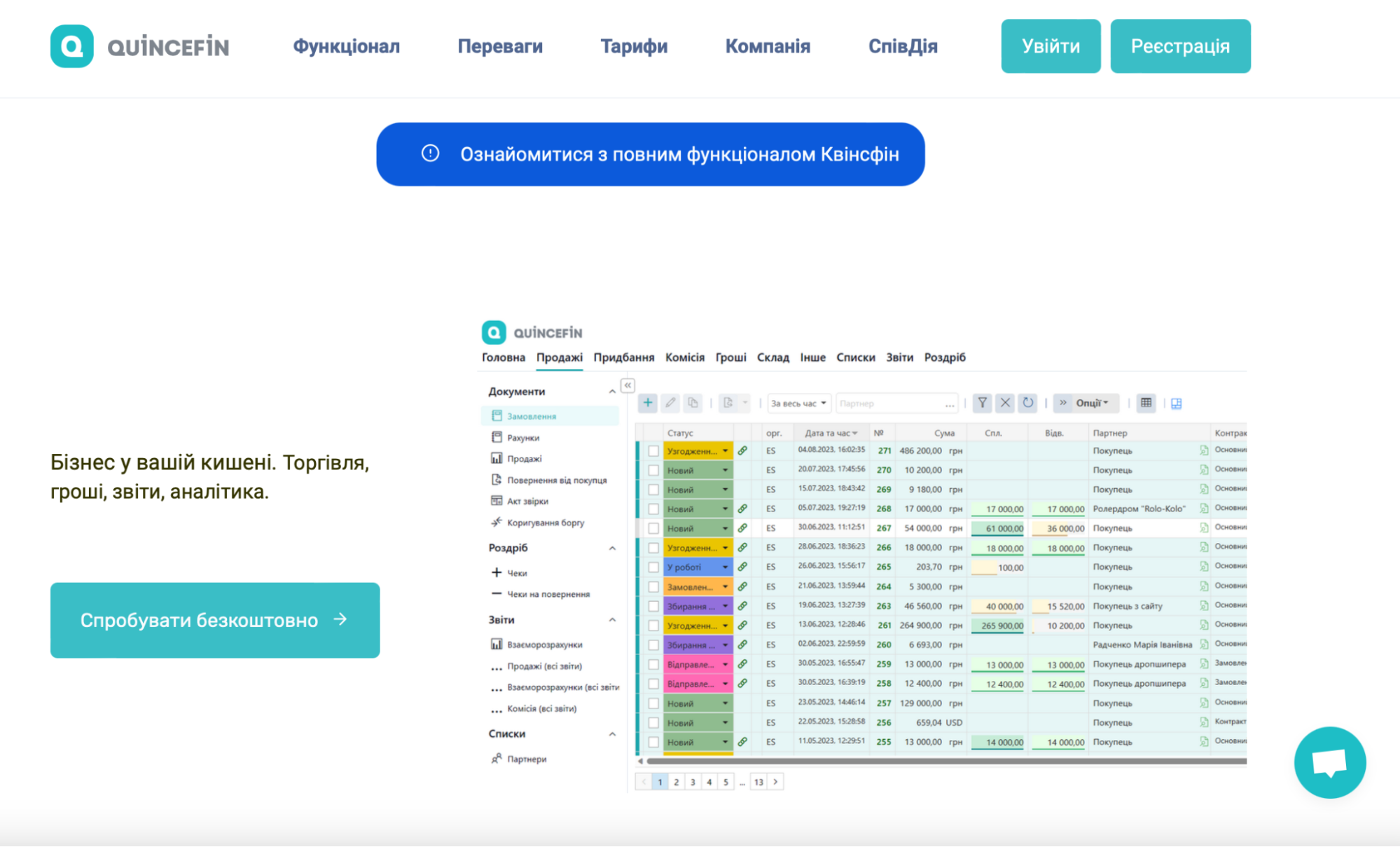Tick the checkbox for order 271
This screenshot has width=1400, height=847.
[x=653, y=451]
